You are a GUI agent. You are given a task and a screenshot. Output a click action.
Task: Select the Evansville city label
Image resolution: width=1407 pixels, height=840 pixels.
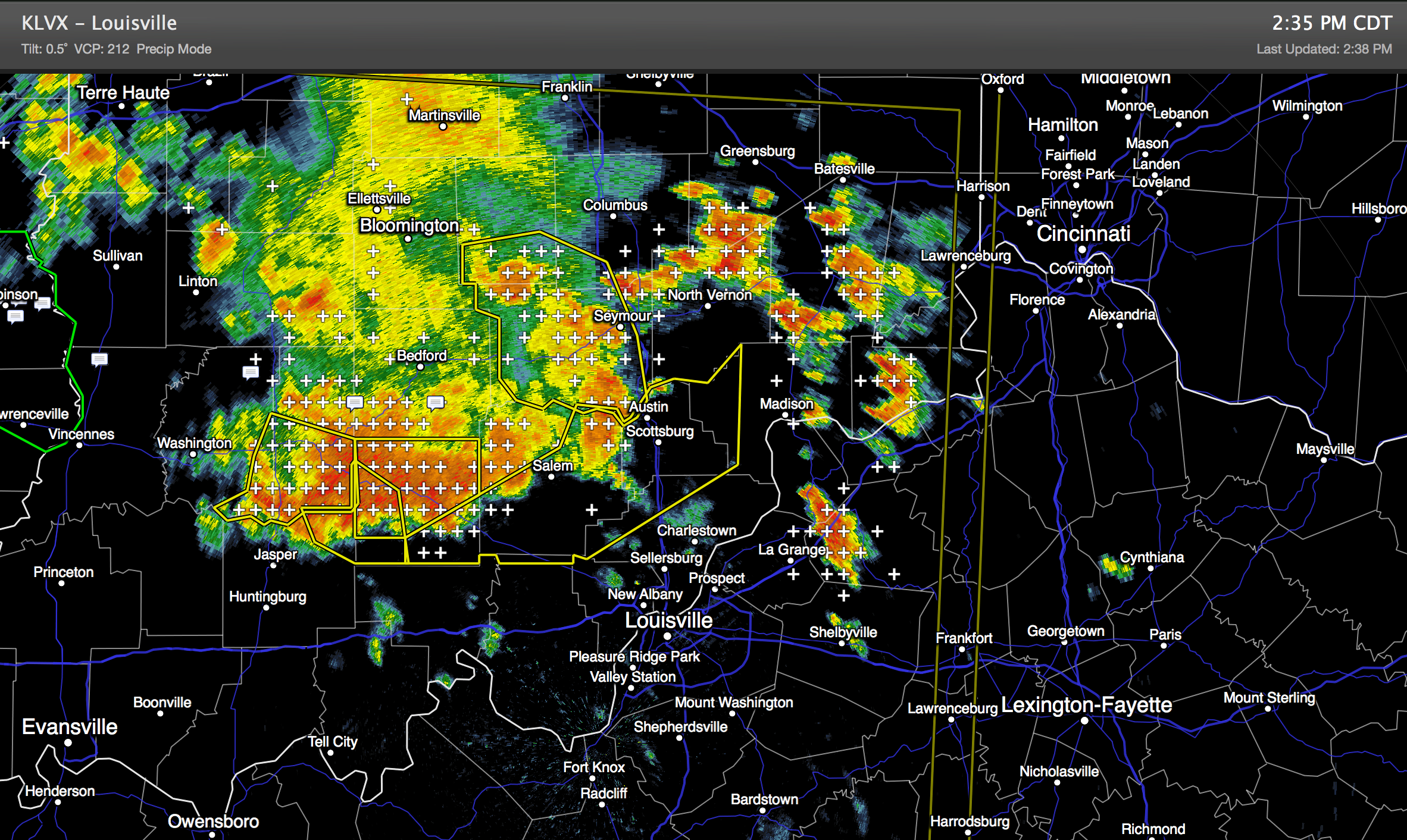(70, 726)
